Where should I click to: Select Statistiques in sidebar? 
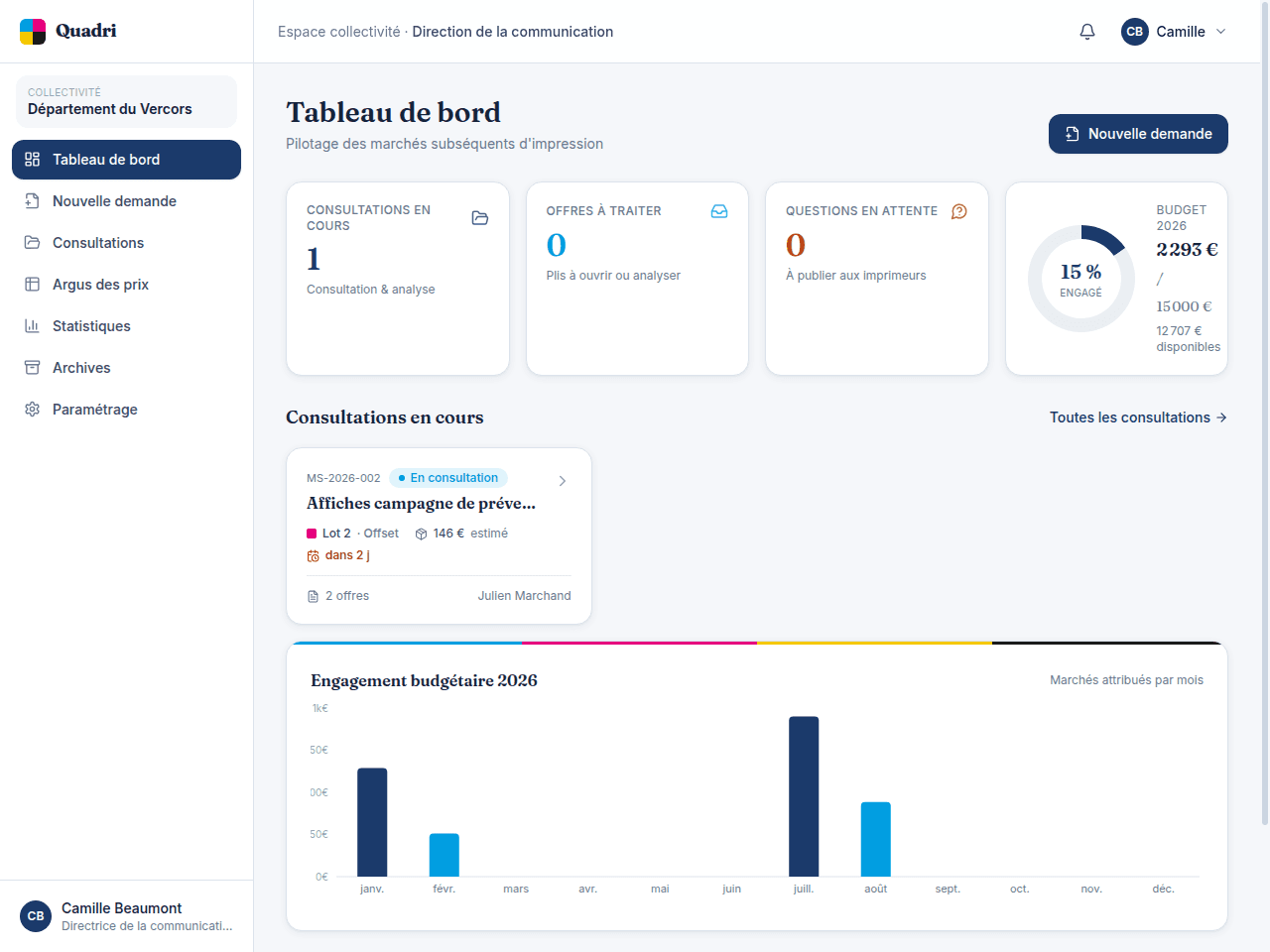point(126,326)
